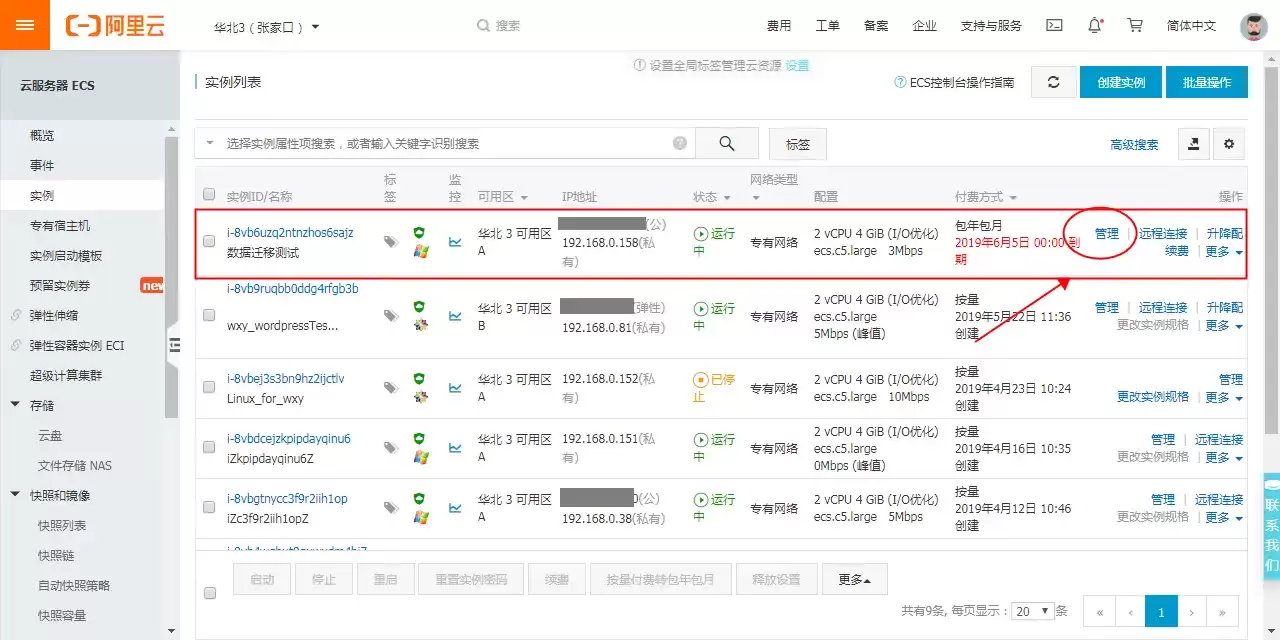Open the bottom bar 更多 dropdown
Image resolution: width=1280 pixels, height=640 pixels.
854,579
